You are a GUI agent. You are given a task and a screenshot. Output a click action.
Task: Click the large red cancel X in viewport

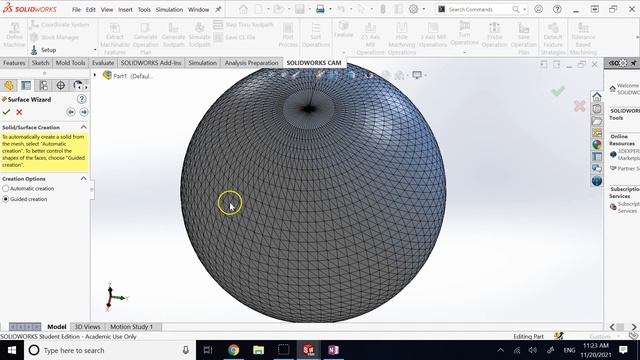point(580,106)
